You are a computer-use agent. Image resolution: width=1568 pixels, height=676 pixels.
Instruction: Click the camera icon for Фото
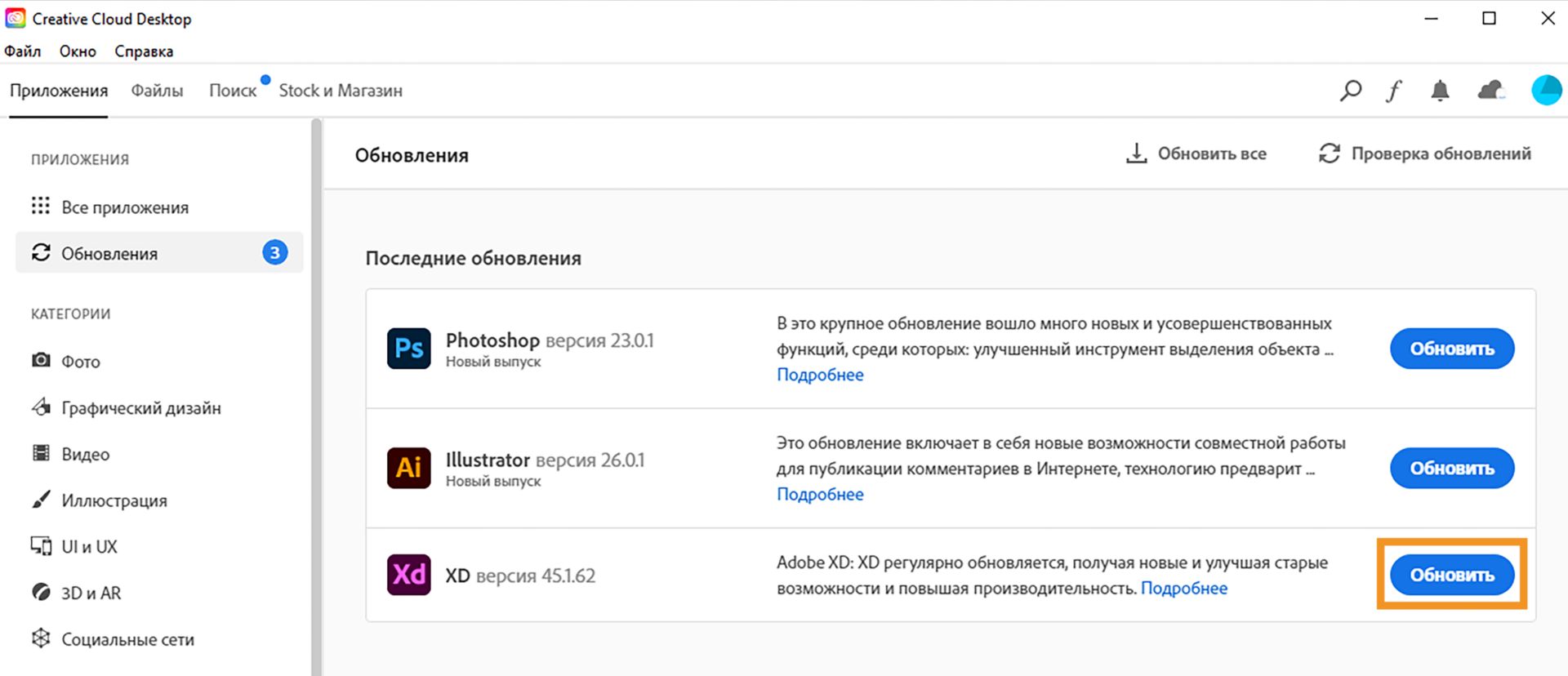(41, 360)
